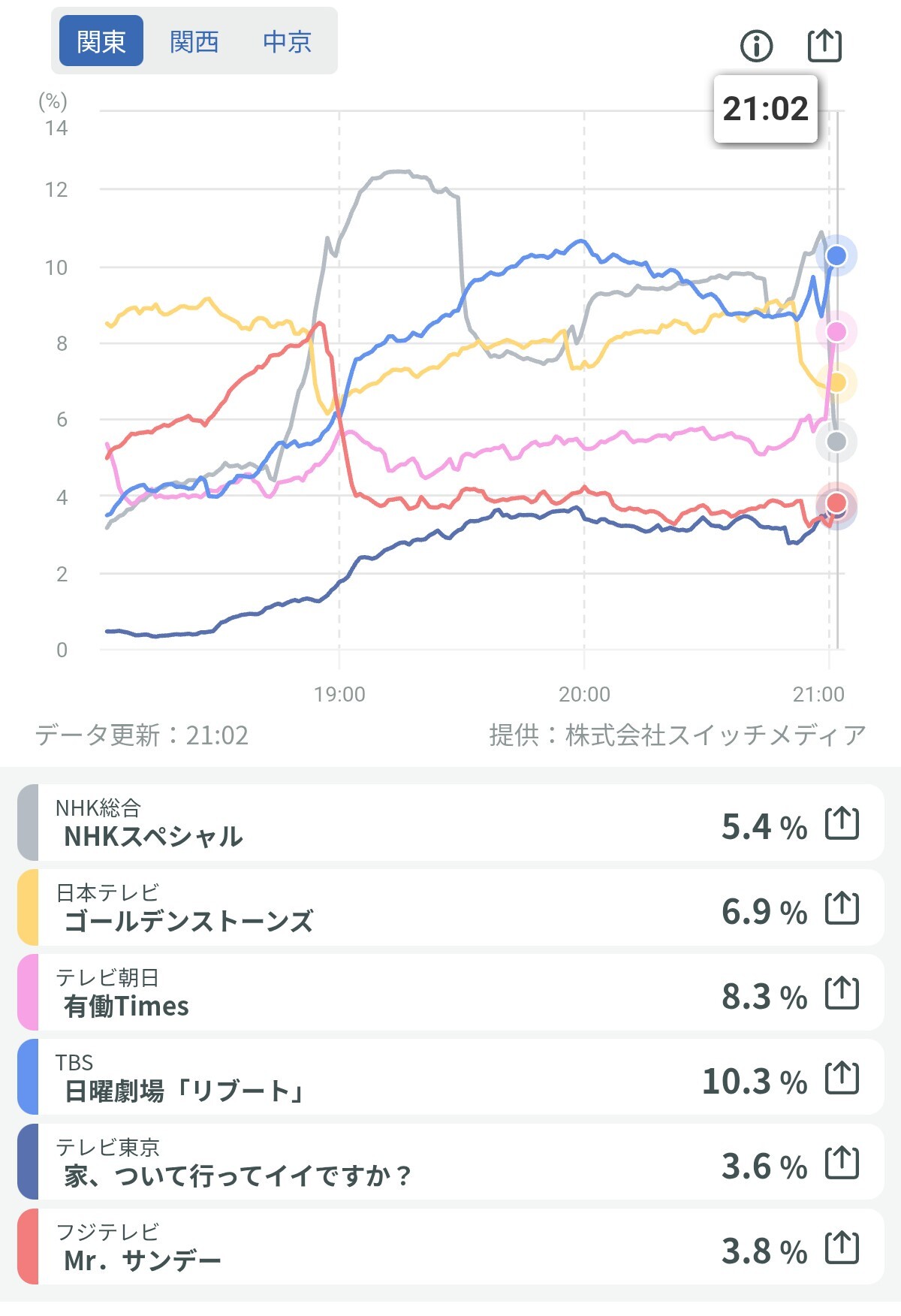Click the blue TBS data point on chart
Screen dimensions: 901x1316
(x=836, y=256)
